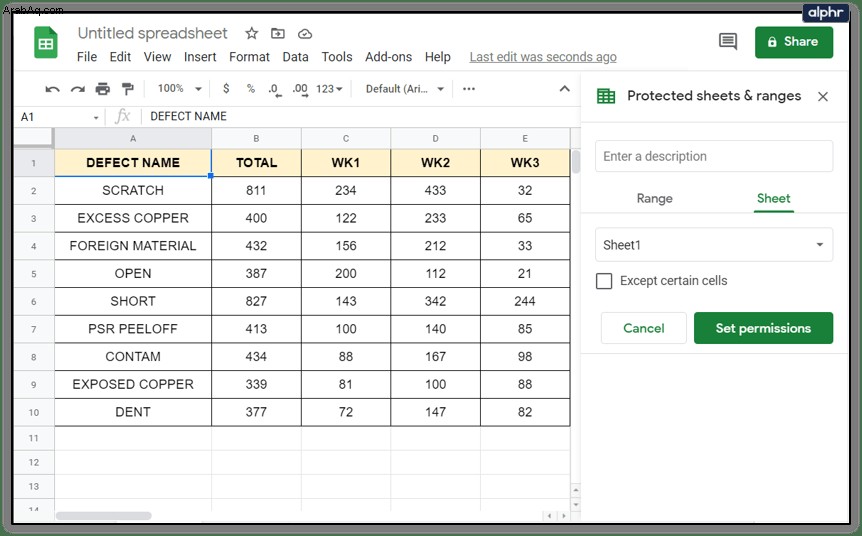This screenshot has height=536, width=862.
Task: Click the Cancel button
Action: coord(644,328)
